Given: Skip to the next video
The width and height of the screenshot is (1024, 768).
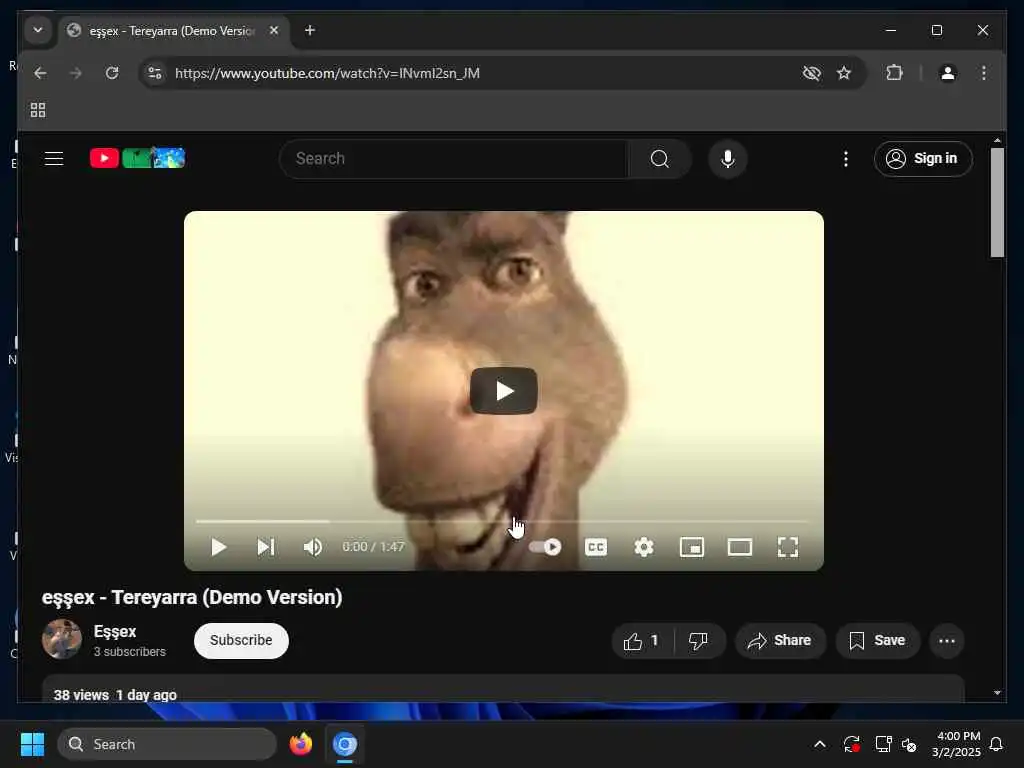Looking at the screenshot, I should click(x=265, y=547).
